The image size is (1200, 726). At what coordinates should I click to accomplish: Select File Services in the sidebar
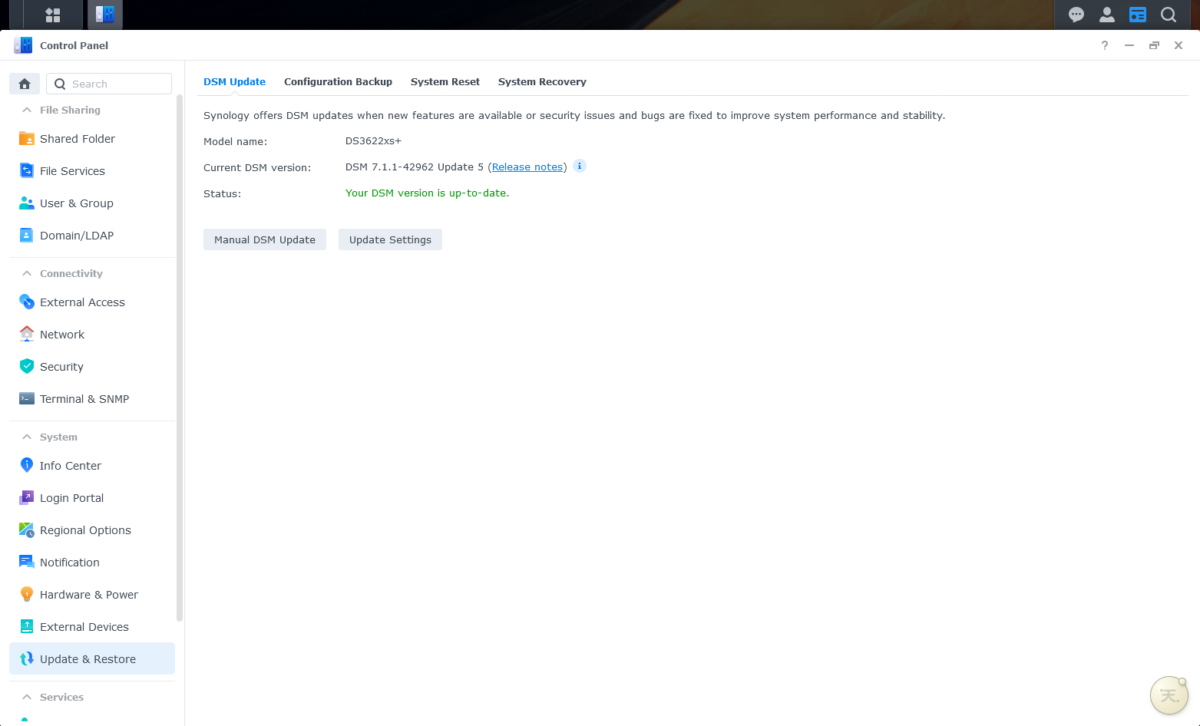pos(71,170)
